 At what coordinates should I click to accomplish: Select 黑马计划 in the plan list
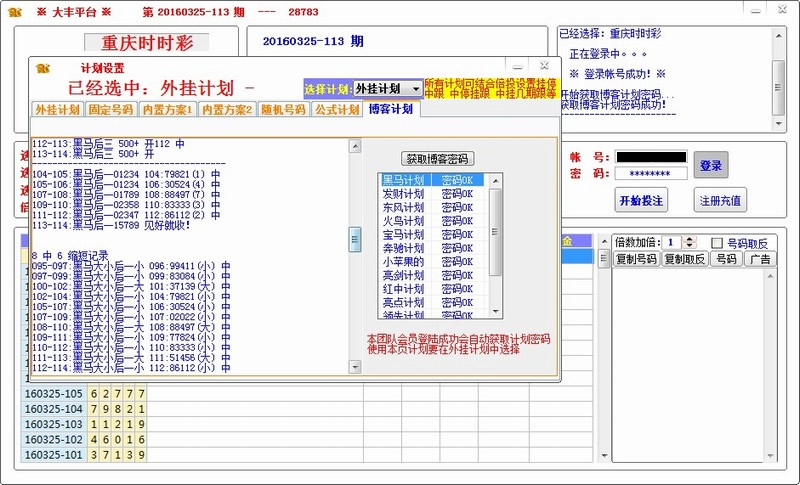[433, 180]
